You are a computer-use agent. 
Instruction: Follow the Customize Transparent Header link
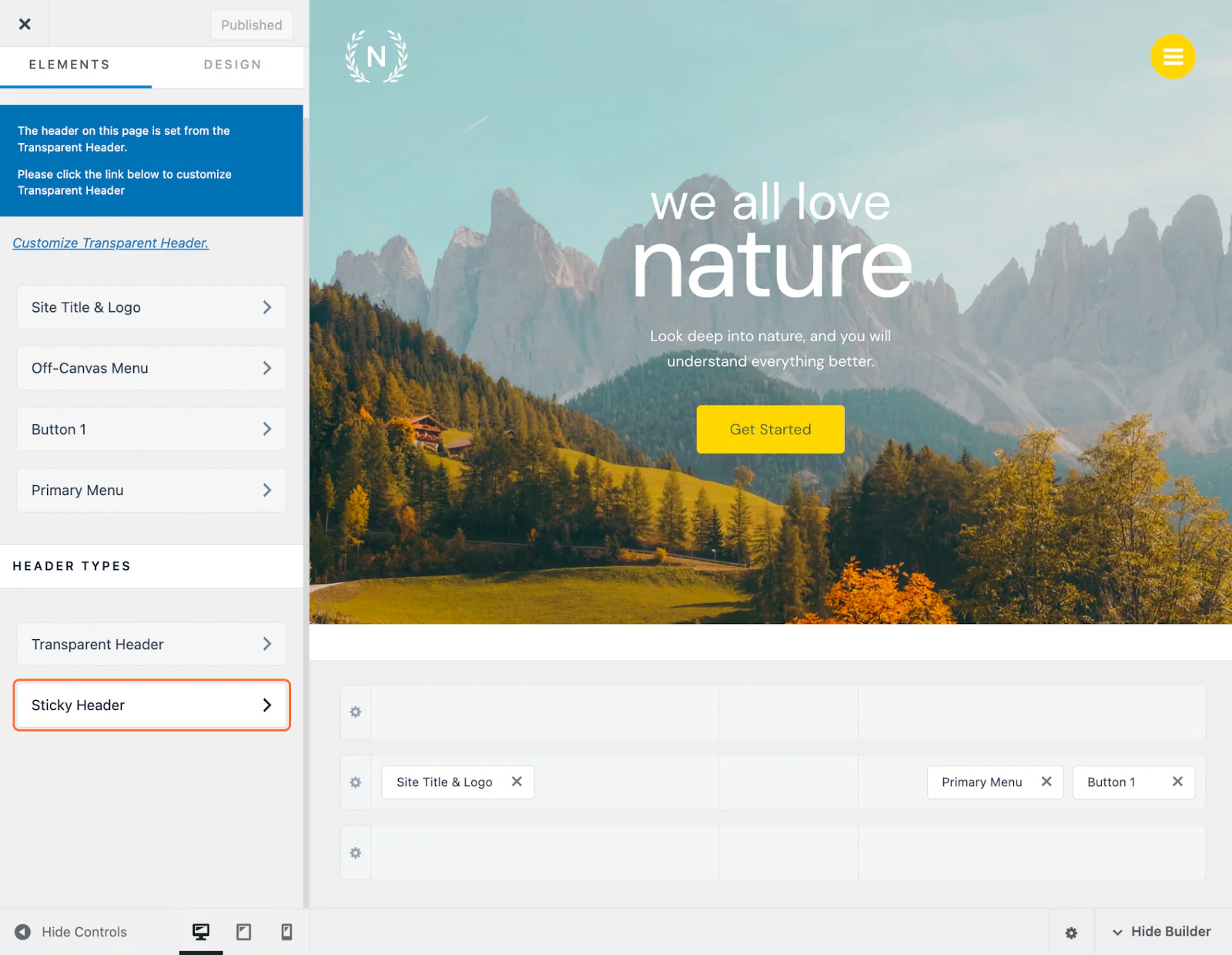click(111, 243)
